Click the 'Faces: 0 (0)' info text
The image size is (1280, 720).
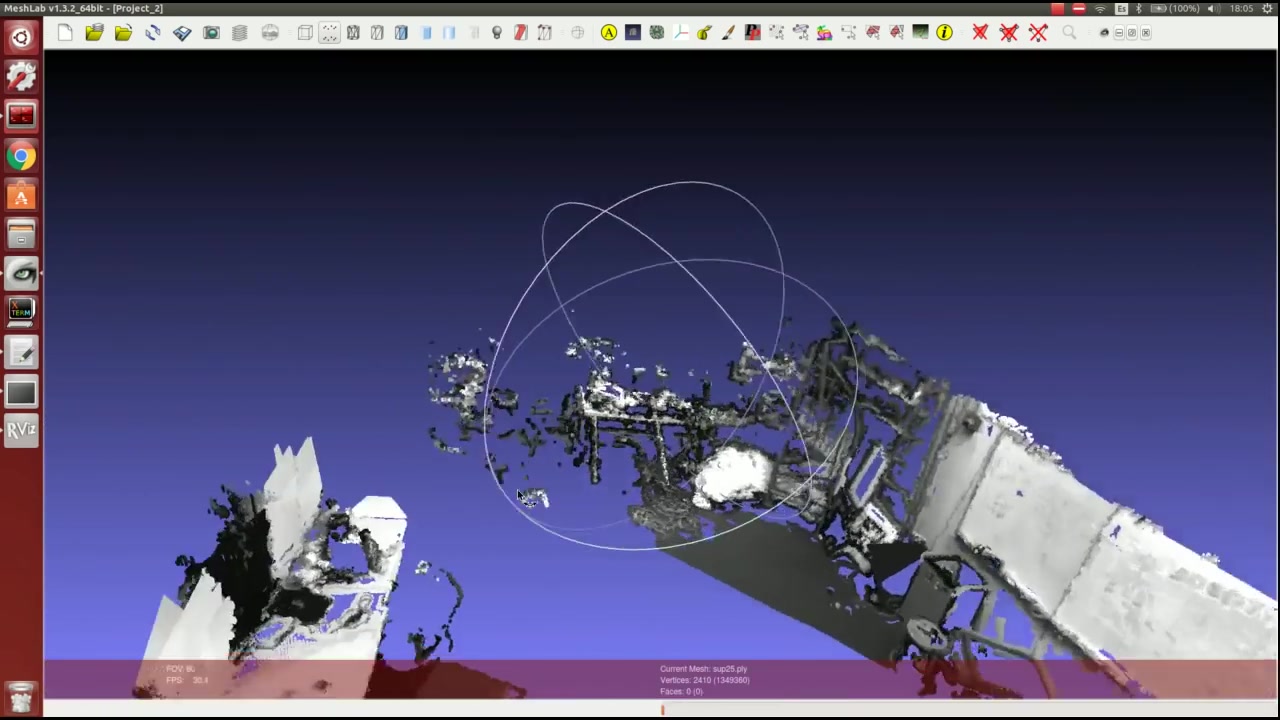681,691
